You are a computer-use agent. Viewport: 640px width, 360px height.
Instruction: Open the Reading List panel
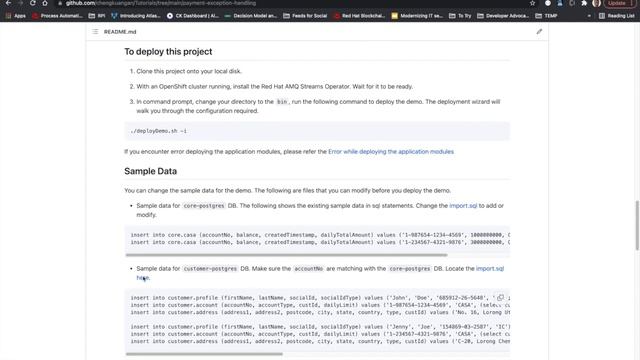point(617,16)
